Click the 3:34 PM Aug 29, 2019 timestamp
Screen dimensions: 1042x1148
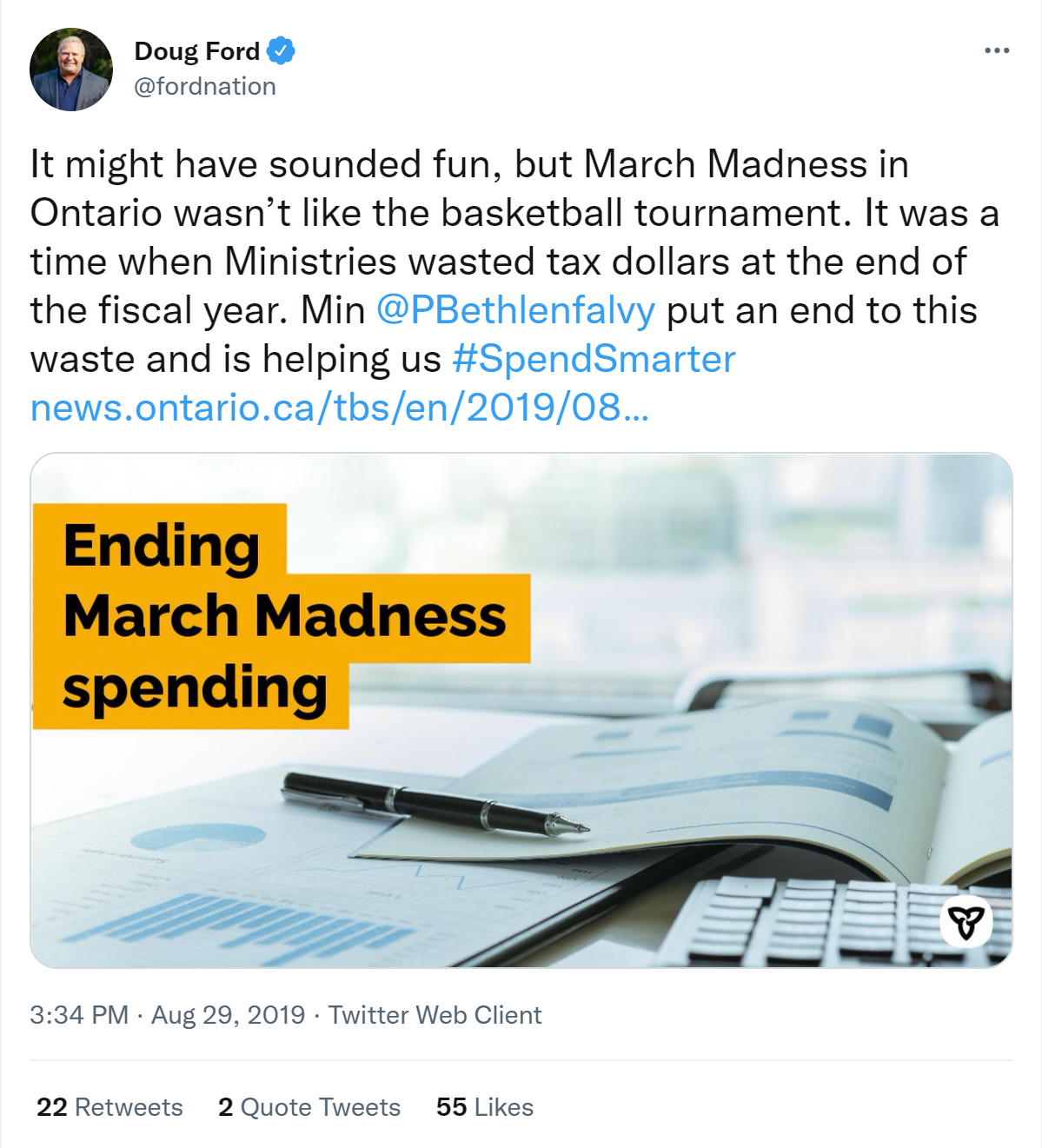[x=168, y=1015]
